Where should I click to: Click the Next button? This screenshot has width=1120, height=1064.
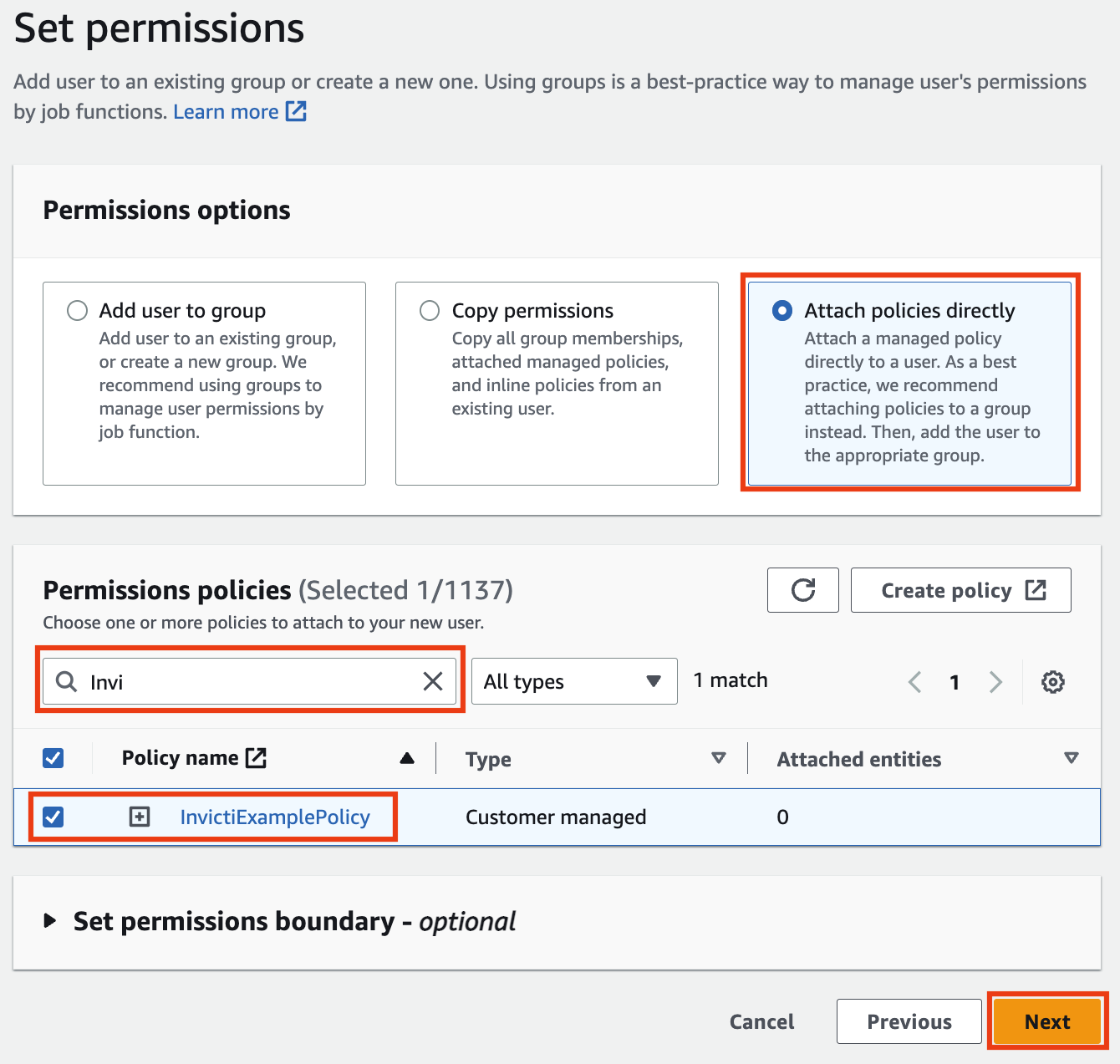tap(1046, 1021)
